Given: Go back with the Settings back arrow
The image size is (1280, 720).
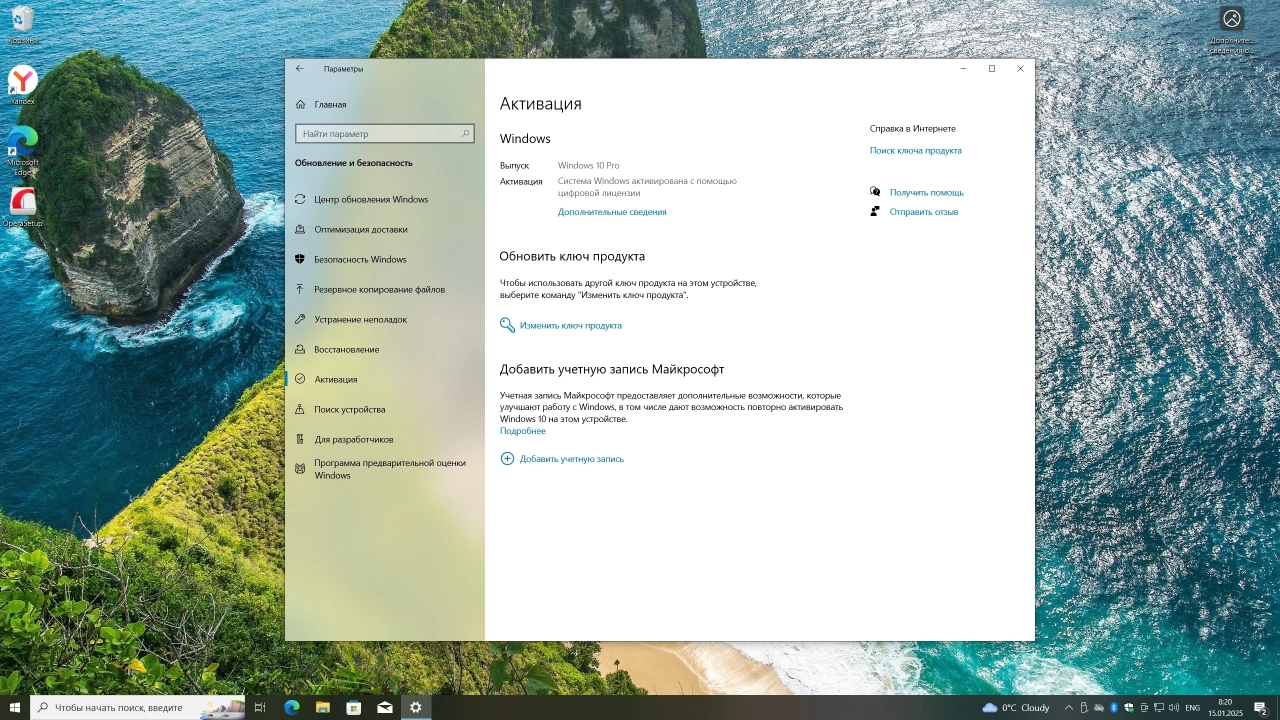Looking at the screenshot, I should (299, 69).
